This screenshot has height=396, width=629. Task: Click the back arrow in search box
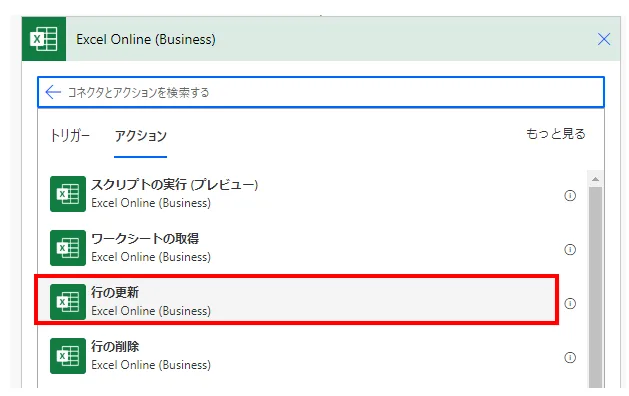[53, 92]
